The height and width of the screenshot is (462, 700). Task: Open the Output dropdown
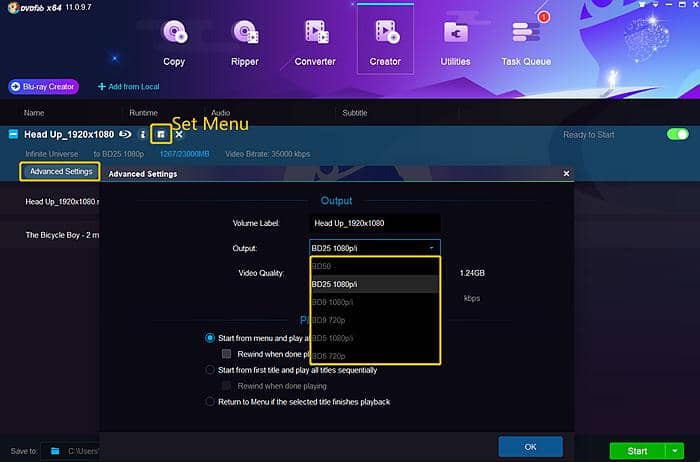(x=375, y=248)
